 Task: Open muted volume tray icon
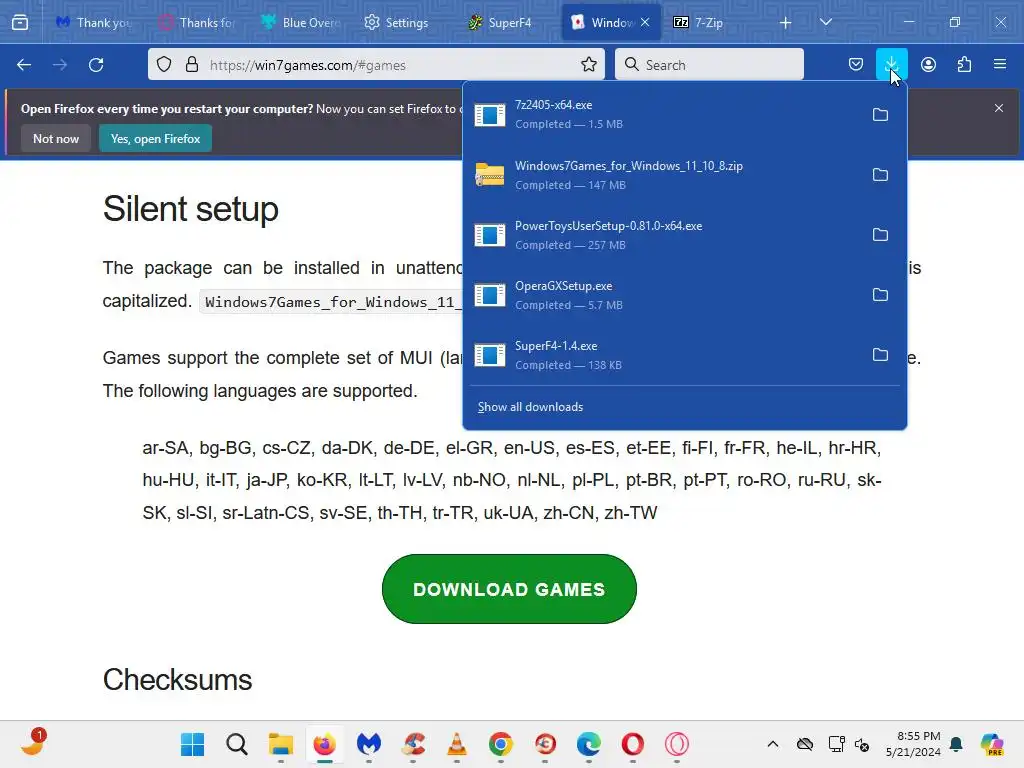(862, 744)
